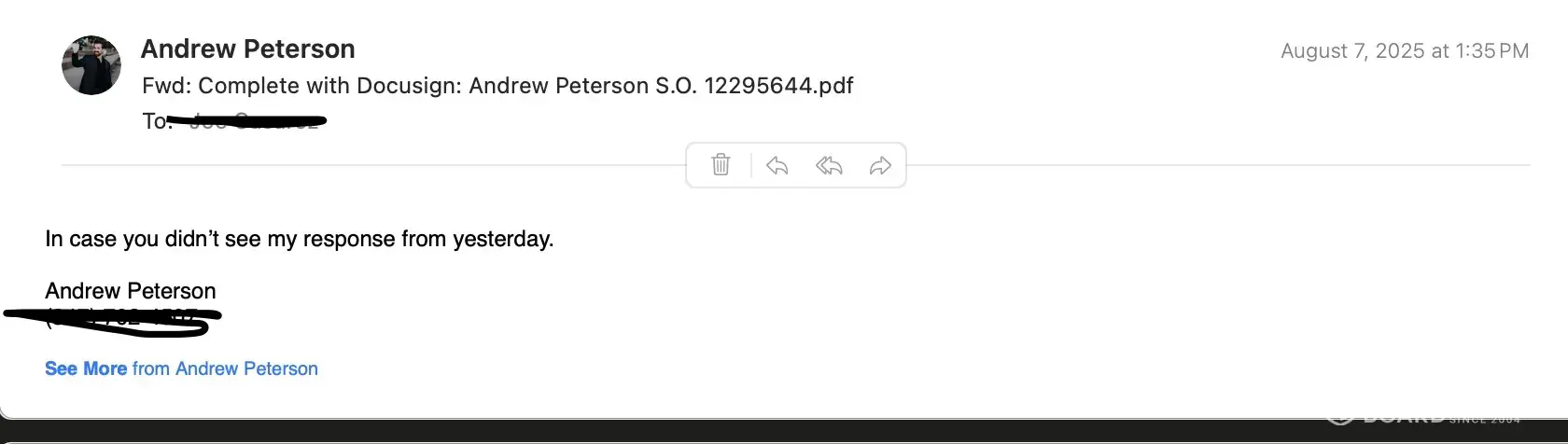Click "from Andrew Peterson" link text

coord(225,368)
